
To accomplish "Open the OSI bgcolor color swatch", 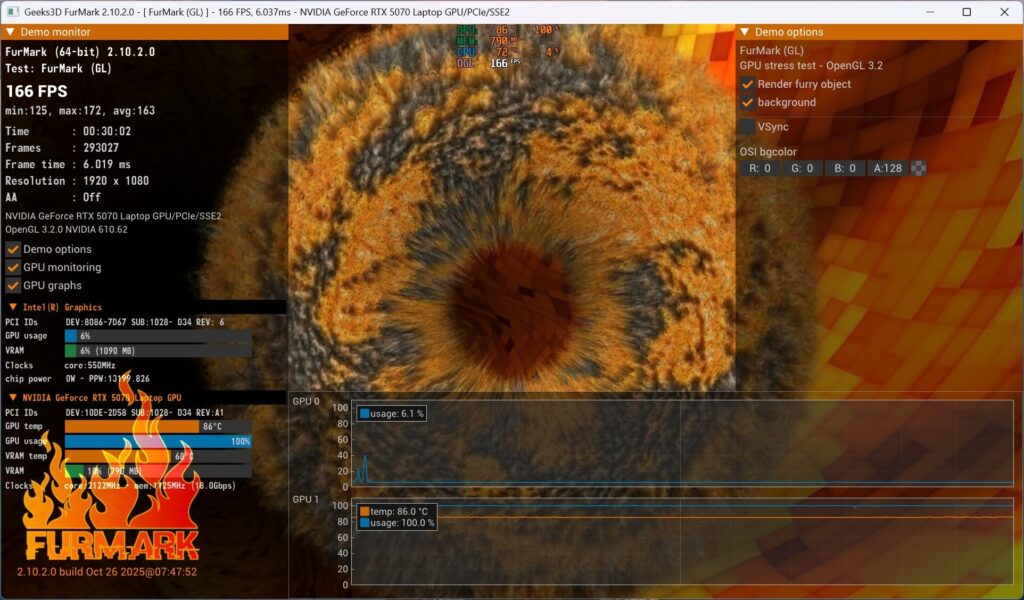I will pyautogui.click(x=918, y=168).
